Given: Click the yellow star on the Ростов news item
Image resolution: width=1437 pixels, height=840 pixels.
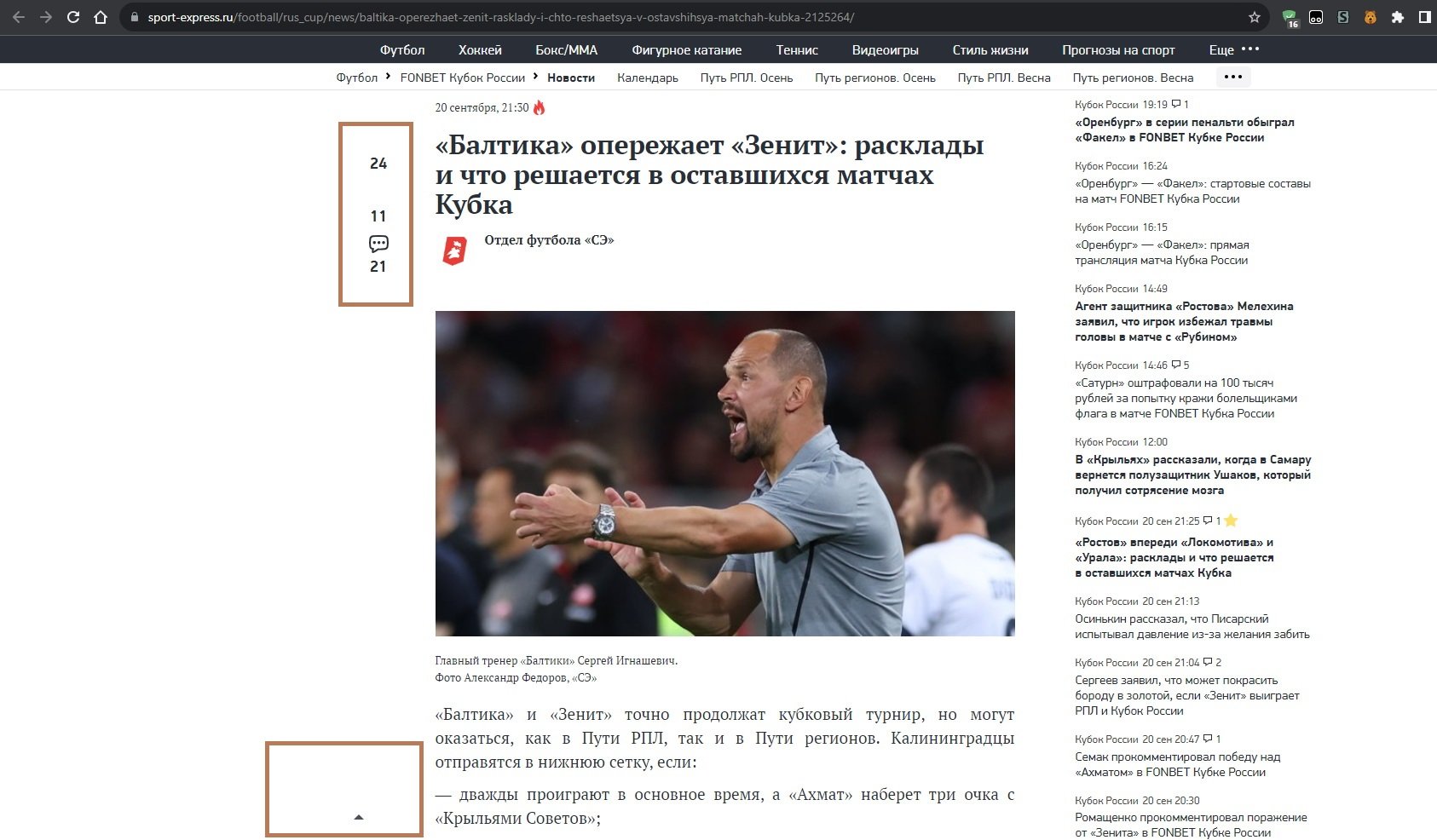Looking at the screenshot, I should coord(1232,521).
